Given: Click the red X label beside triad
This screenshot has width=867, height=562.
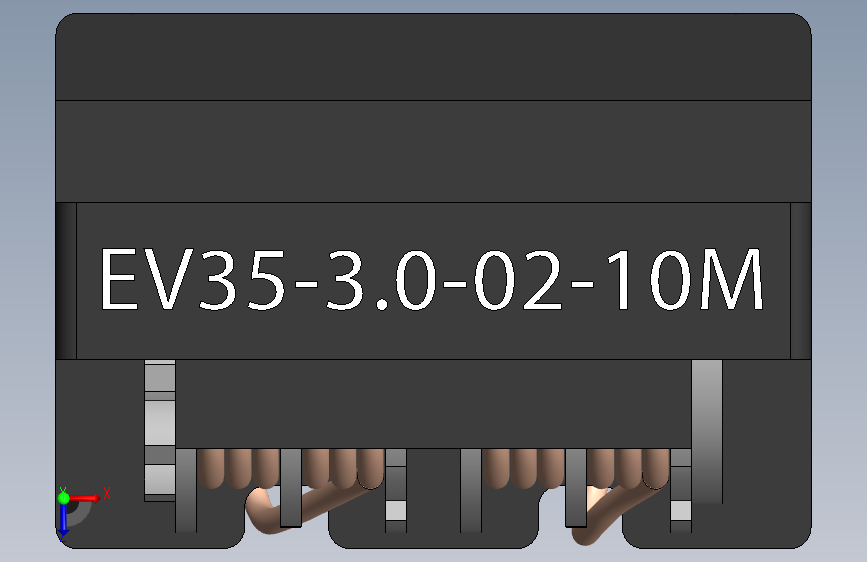Looking at the screenshot, I should [107, 493].
